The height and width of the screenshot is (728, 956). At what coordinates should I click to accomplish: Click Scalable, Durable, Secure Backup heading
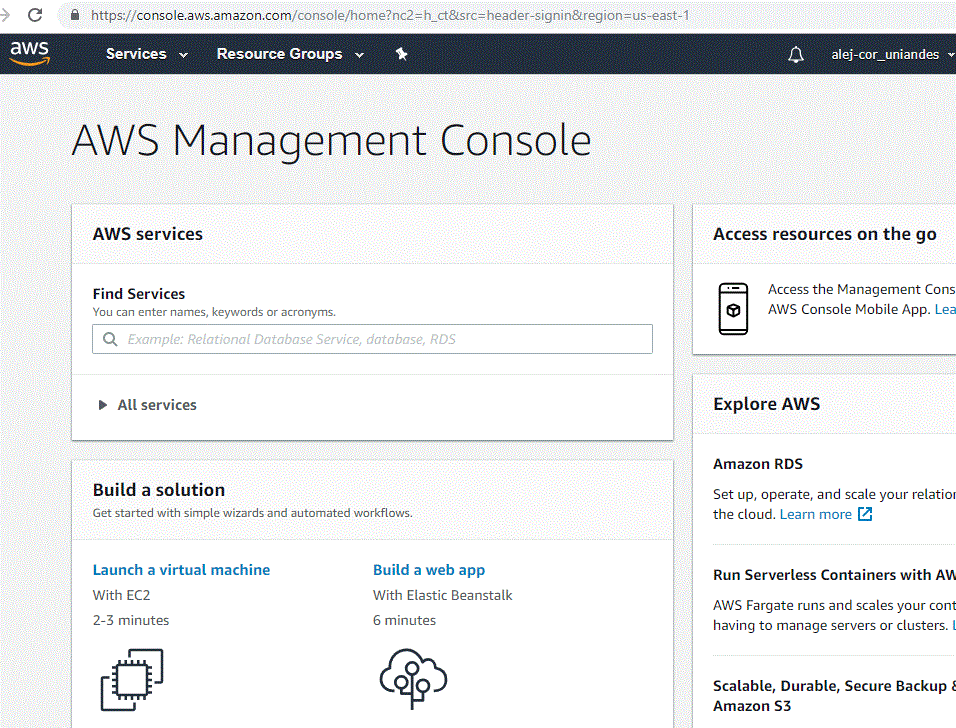click(x=834, y=696)
